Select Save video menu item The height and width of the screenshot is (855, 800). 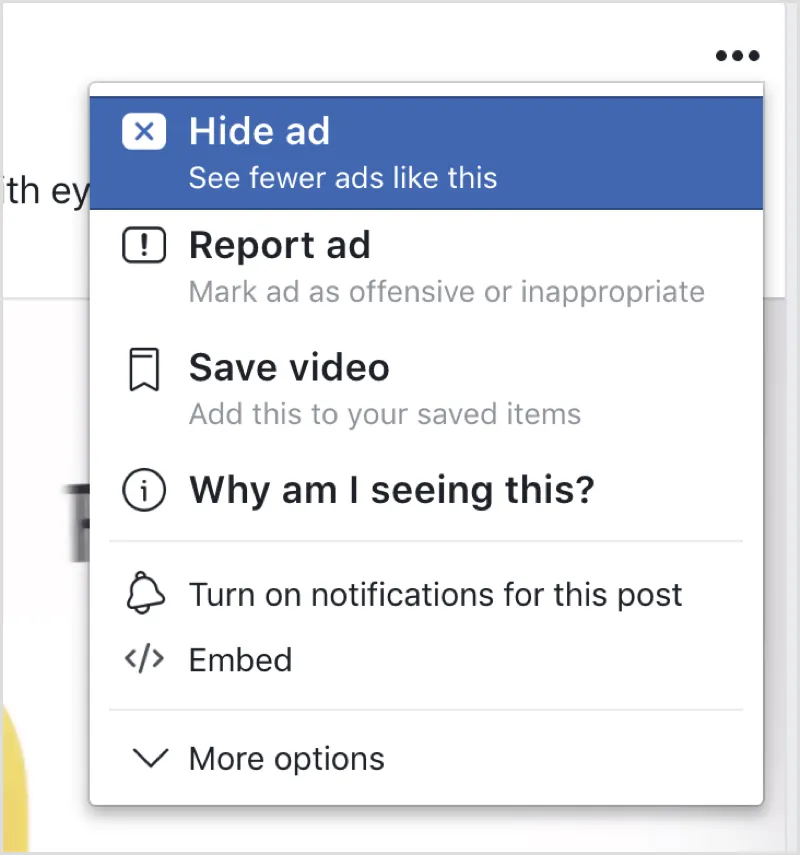pyautogui.click(x=426, y=389)
